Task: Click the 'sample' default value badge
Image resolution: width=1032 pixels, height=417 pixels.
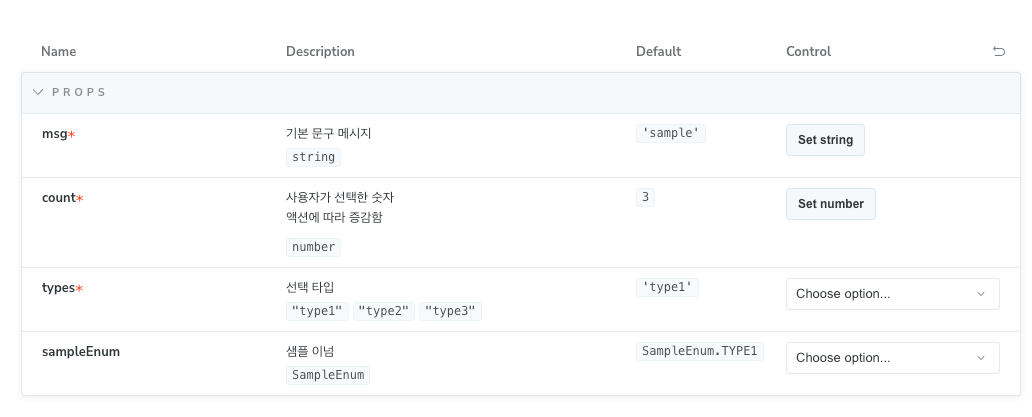Action: point(671,134)
